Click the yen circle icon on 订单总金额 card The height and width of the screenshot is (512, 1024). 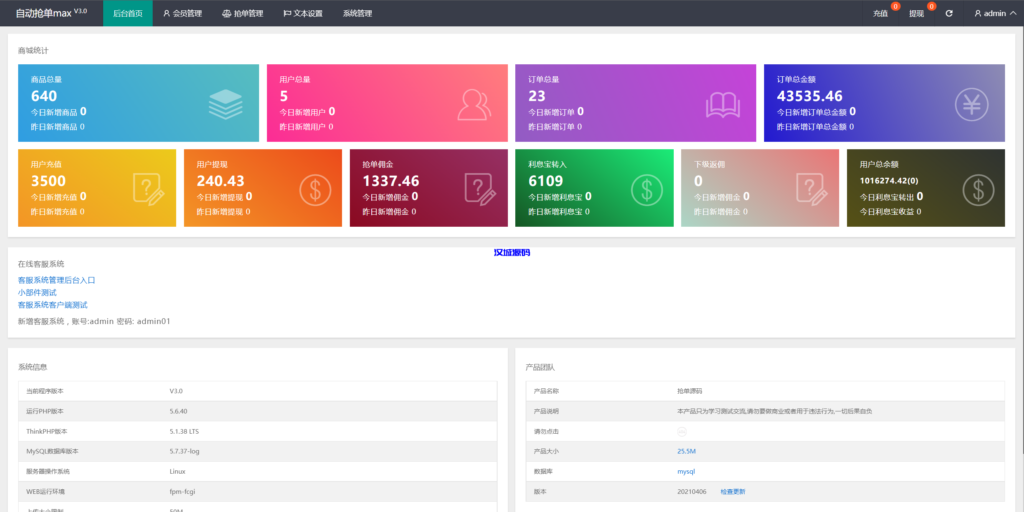pos(971,104)
